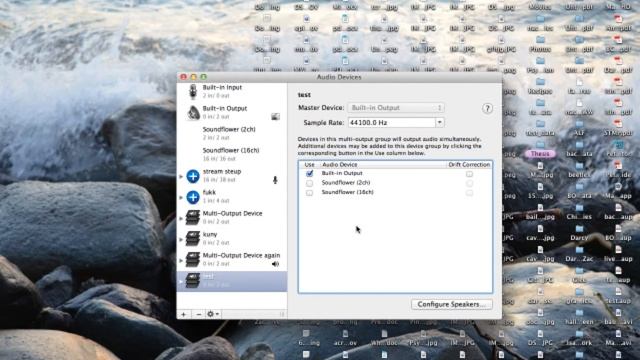Image resolution: width=640 pixels, height=360 pixels.
Task: Expand the Multi-Output Device disclosure triangle above kuny
Action: coord(181,218)
